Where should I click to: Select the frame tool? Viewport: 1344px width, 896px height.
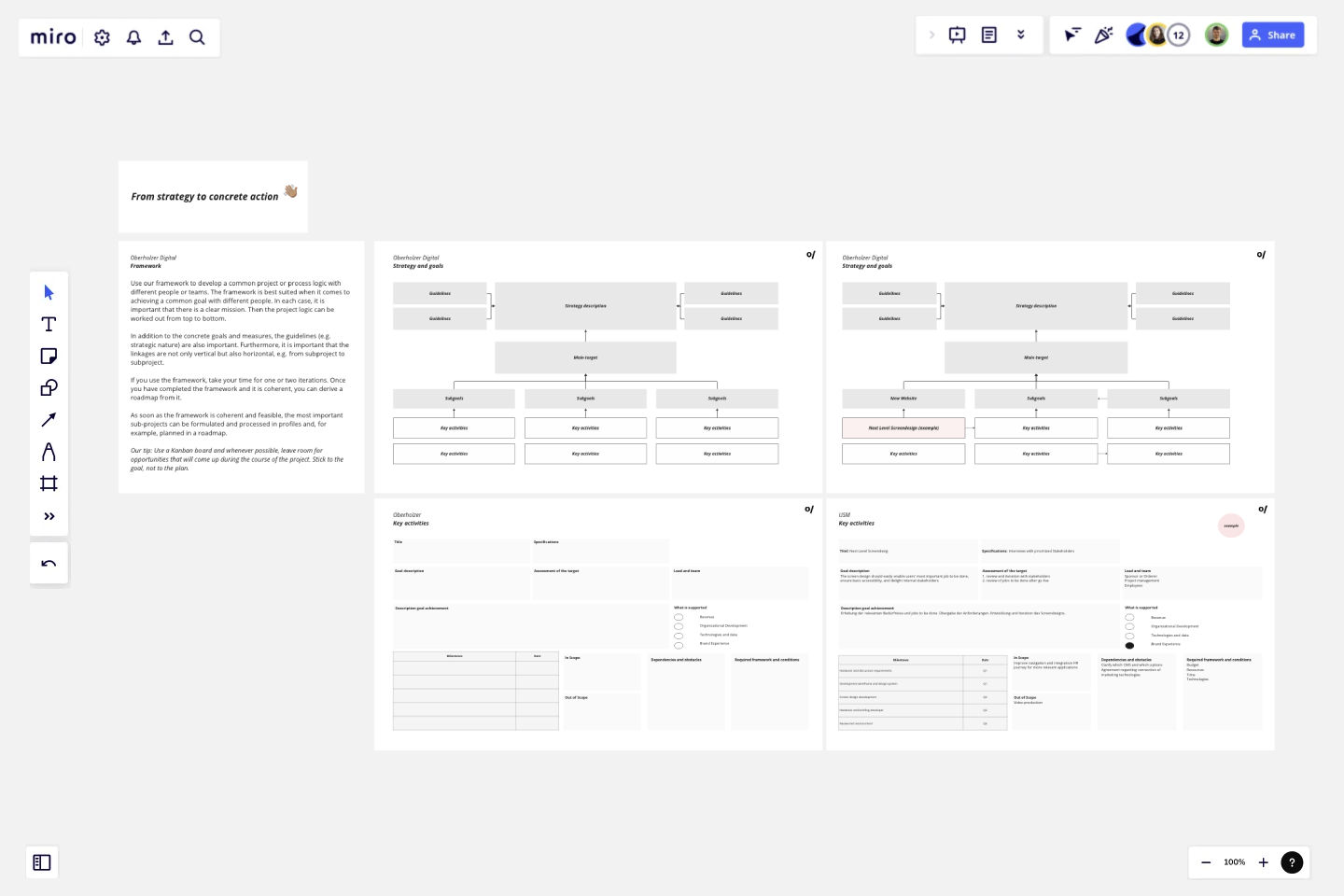pyautogui.click(x=49, y=483)
